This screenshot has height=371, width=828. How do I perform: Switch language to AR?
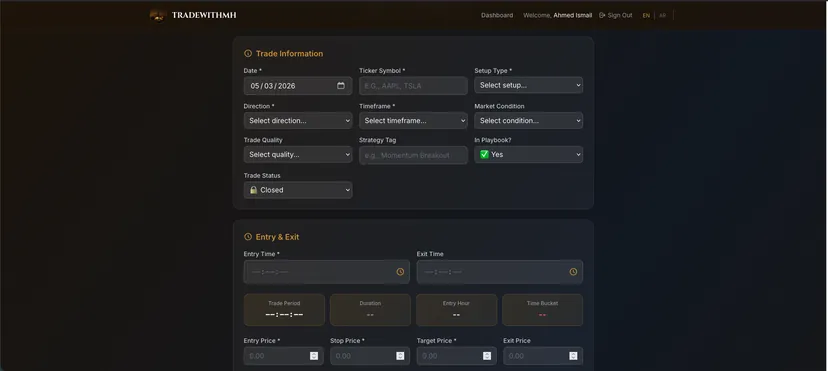pyautogui.click(x=662, y=15)
